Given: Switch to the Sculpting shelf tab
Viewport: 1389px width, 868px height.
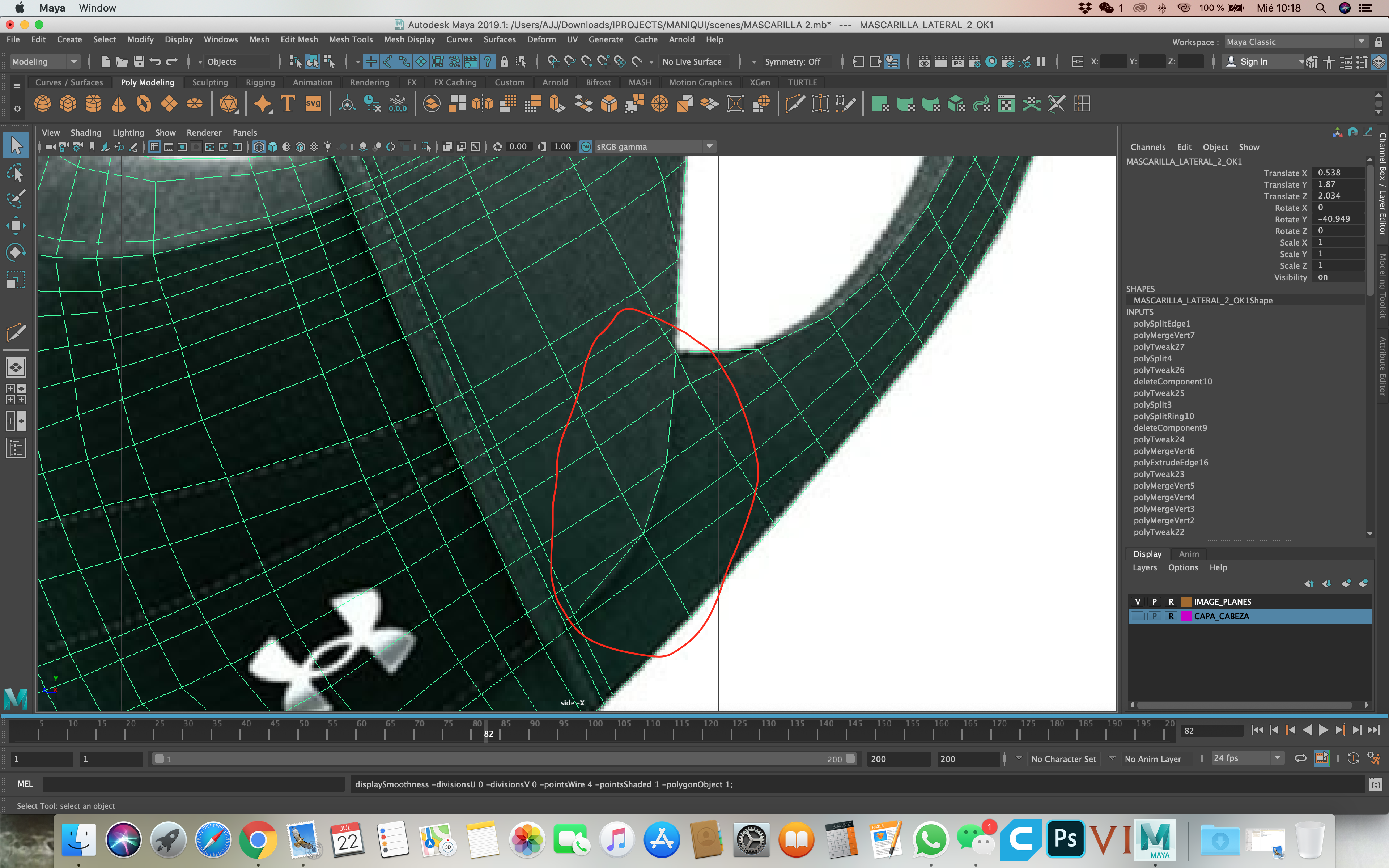Looking at the screenshot, I should pyautogui.click(x=209, y=82).
